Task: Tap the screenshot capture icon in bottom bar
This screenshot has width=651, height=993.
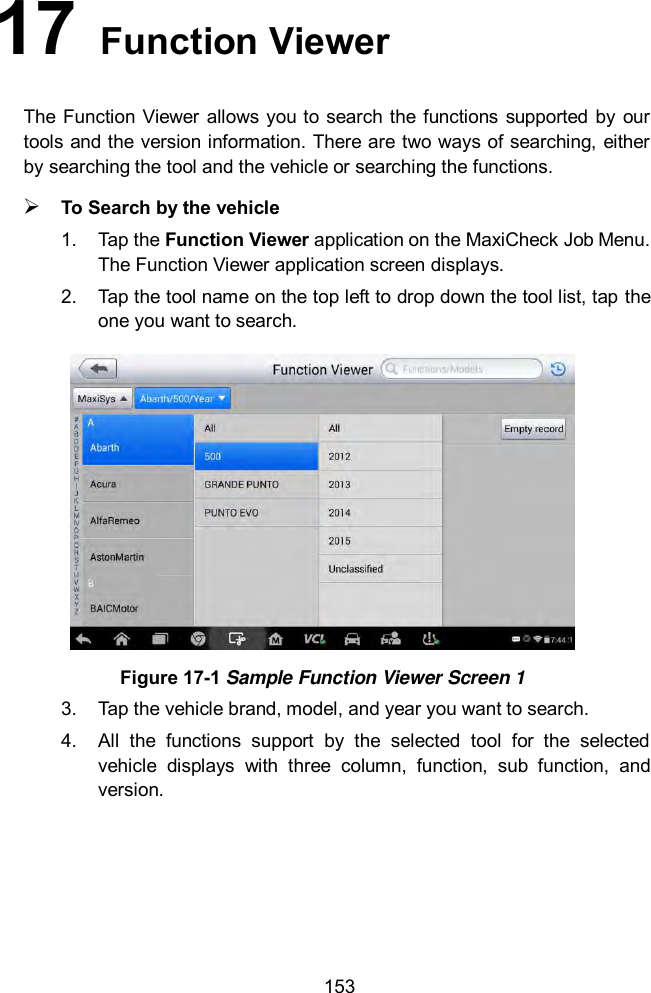Action: coord(237,639)
